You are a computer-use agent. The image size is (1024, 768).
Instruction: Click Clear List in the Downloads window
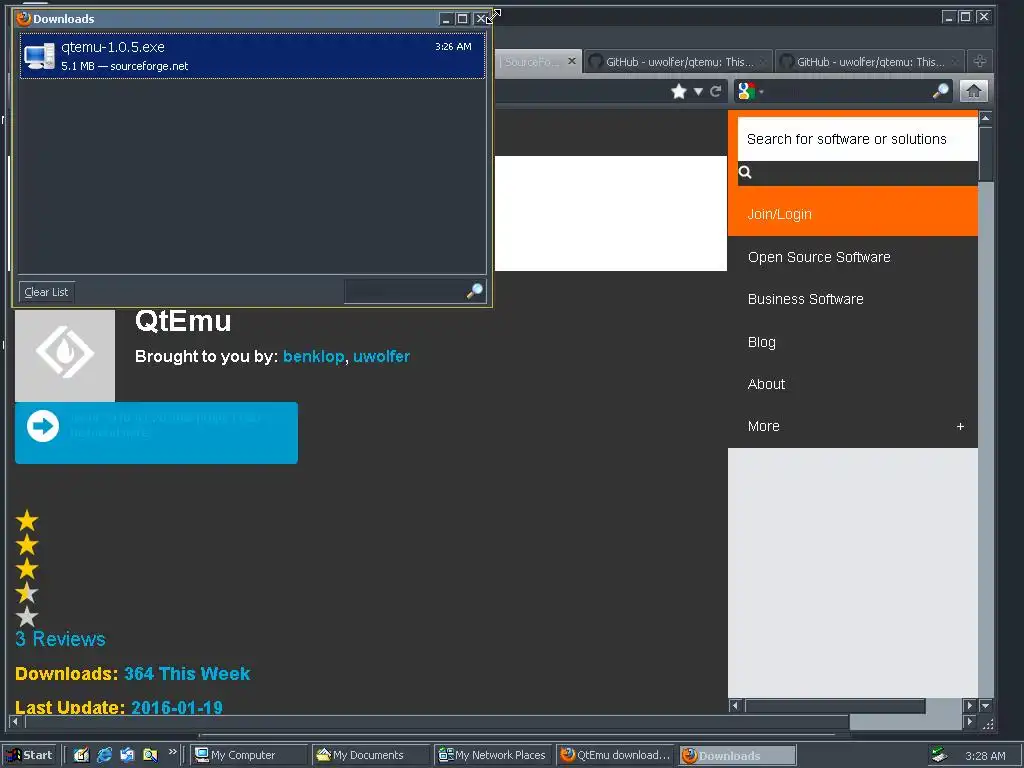[46, 292]
